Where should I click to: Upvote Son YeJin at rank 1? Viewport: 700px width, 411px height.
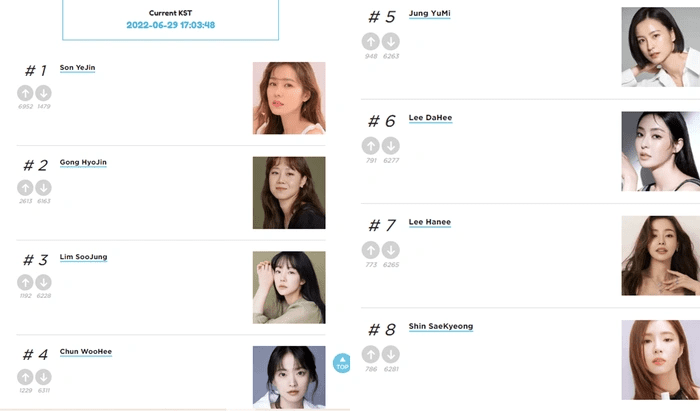click(25, 93)
